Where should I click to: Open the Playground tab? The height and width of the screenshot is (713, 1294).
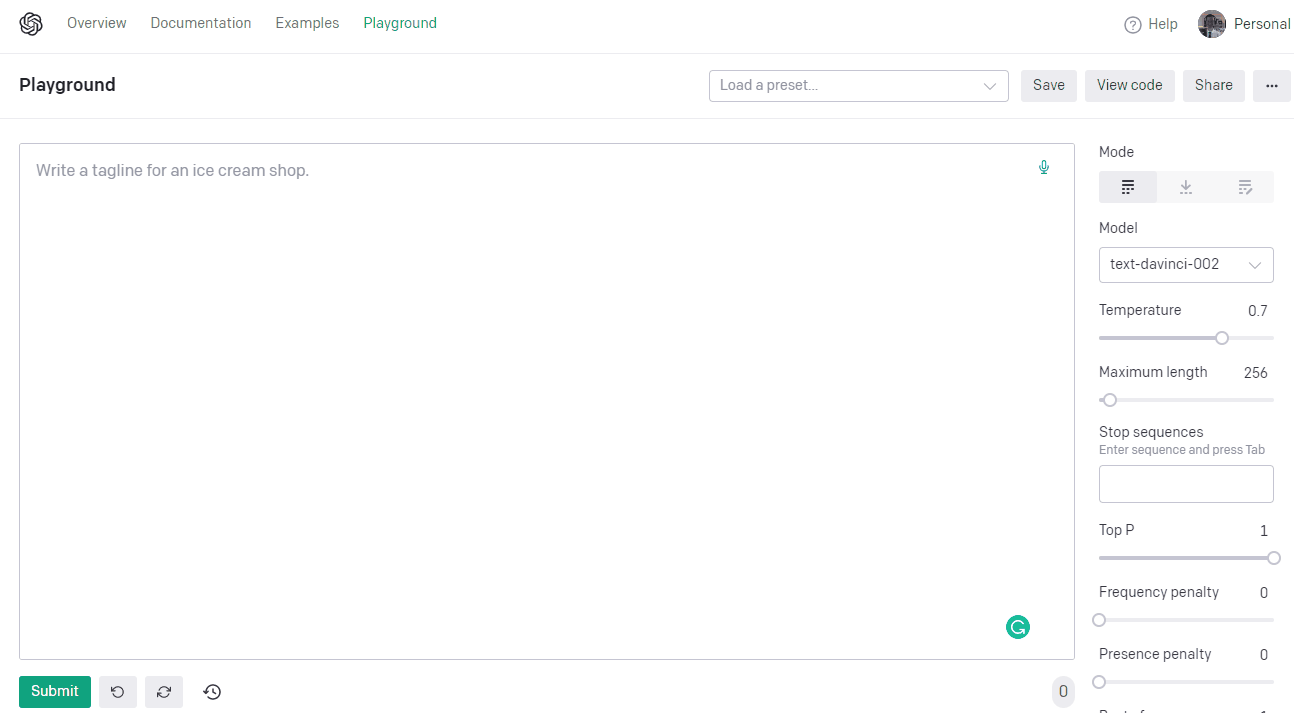(400, 23)
